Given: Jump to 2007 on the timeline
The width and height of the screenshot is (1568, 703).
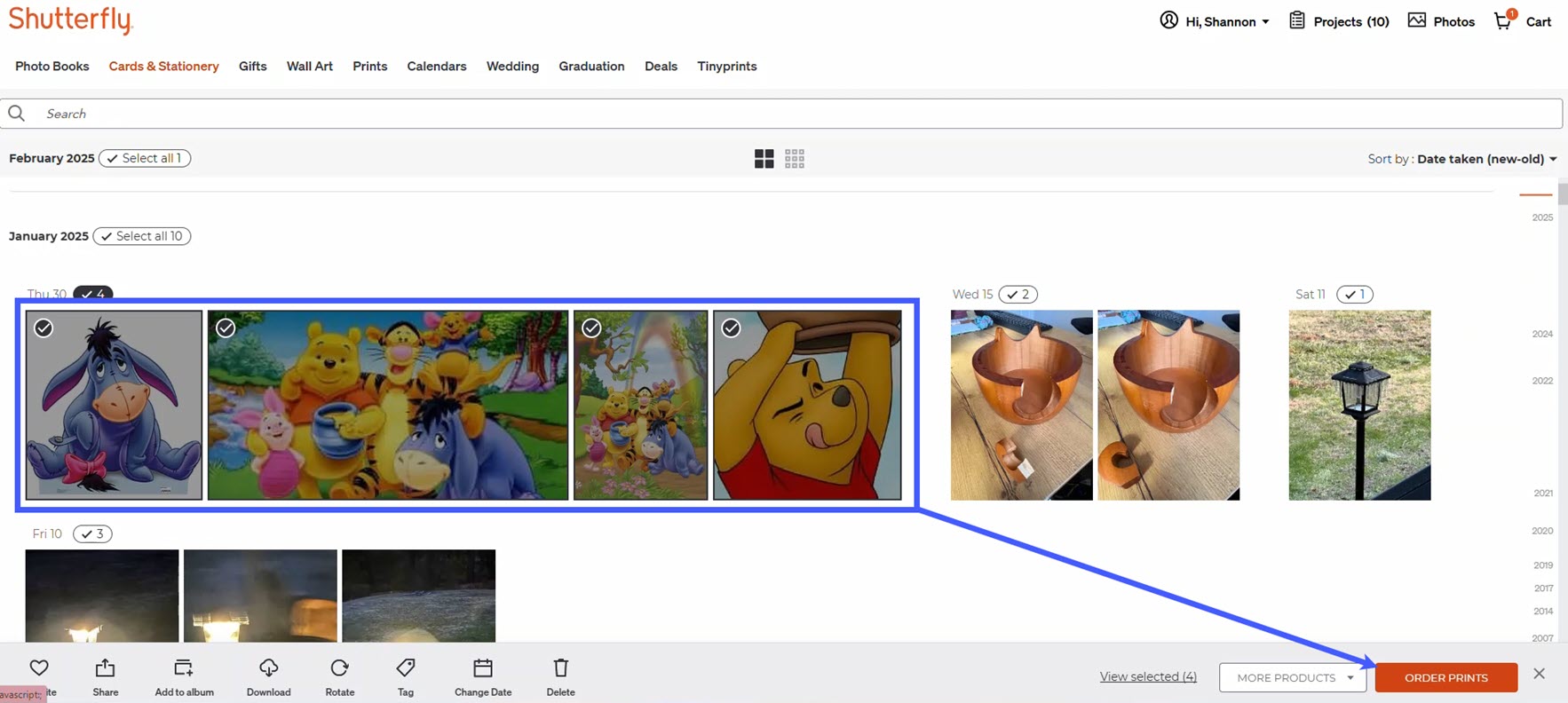Looking at the screenshot, I should (1543, 637).
